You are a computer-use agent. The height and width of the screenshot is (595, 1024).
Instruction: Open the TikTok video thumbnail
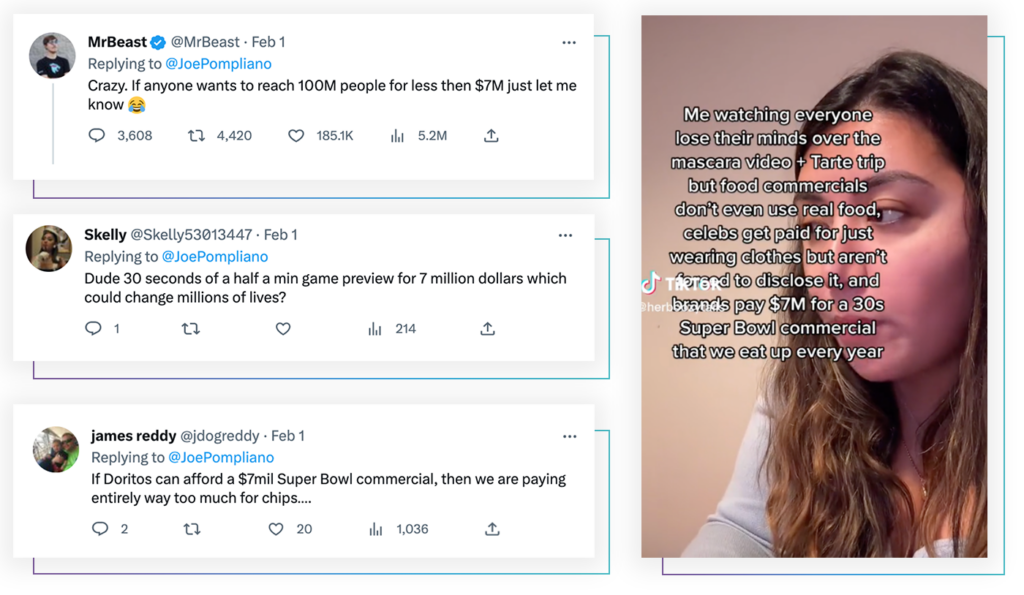pyautogui.click(x=814, y=286)
